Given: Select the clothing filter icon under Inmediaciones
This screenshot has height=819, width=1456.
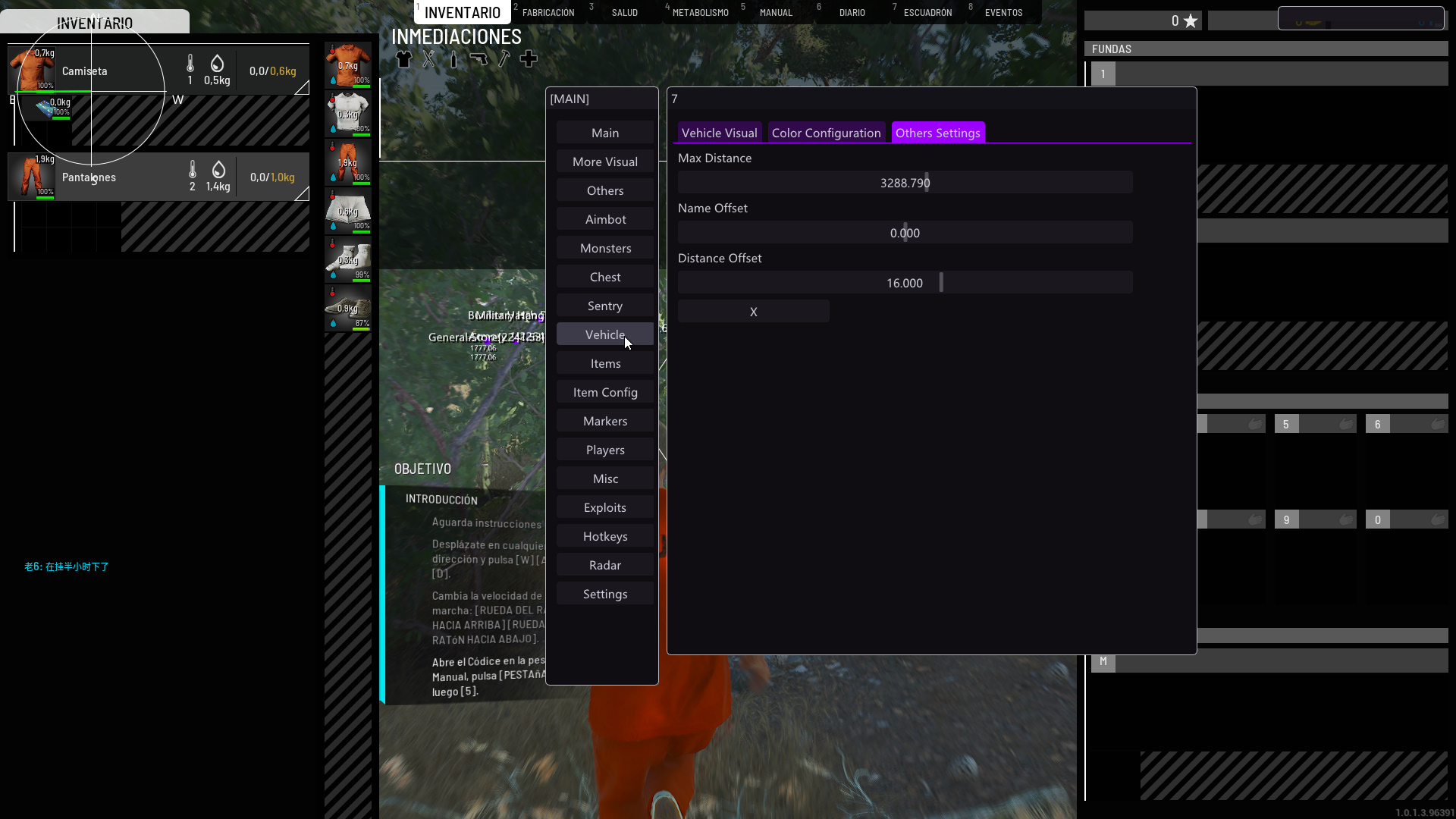Looking at the screenshot, I should click(x=403, y=59).
